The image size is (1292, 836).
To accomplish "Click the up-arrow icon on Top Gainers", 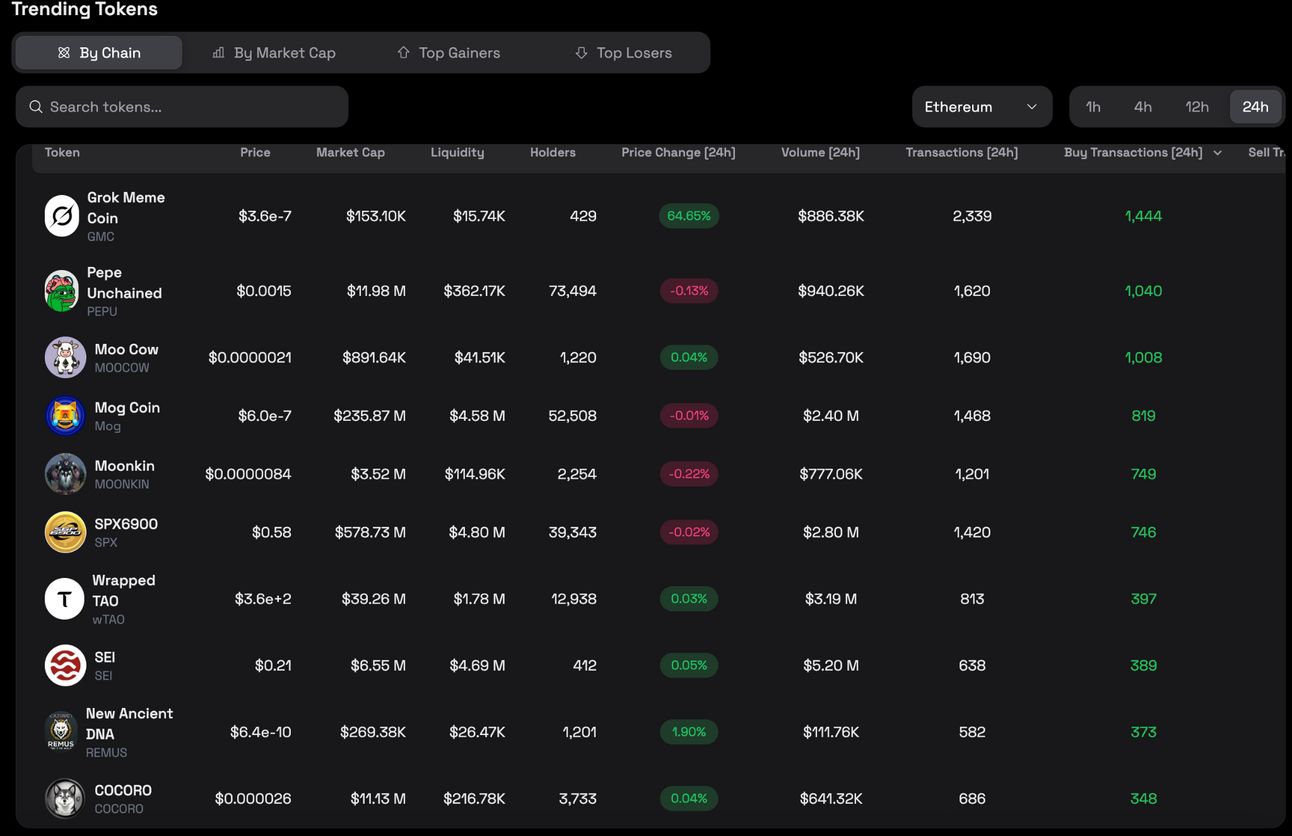I will pyautogui.click(x=404, y=53).
